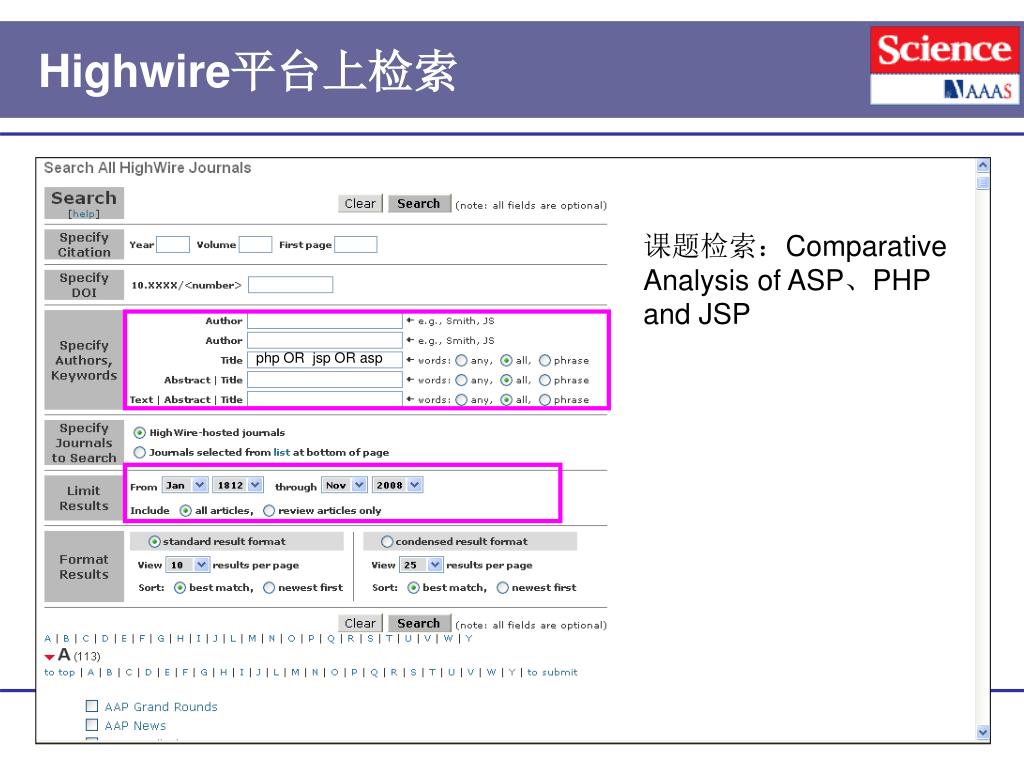The width and height of the screenshot is (1024, 768).
Task: Check the AAP News checkbox
Action: (x=92, y=725)
